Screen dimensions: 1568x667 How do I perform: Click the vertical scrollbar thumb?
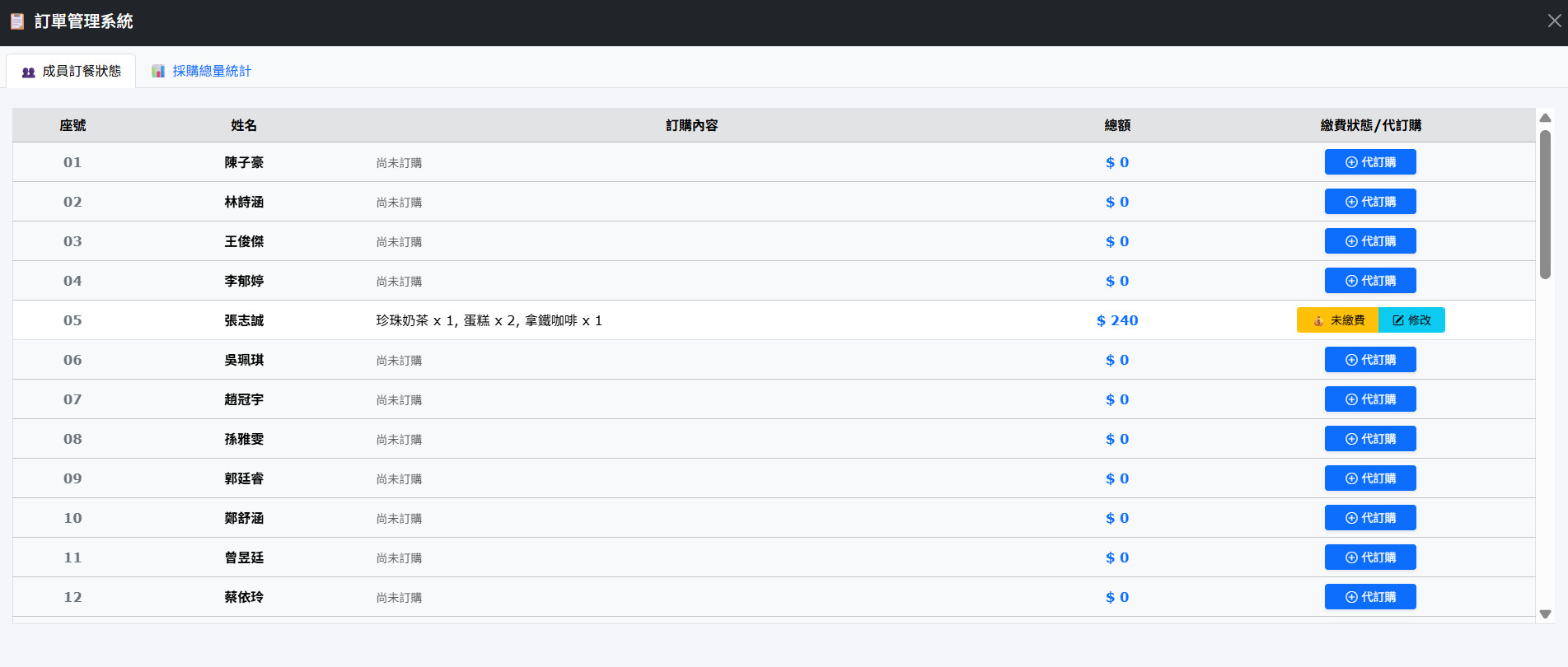pyautogui.click(x=1545, y=204)
